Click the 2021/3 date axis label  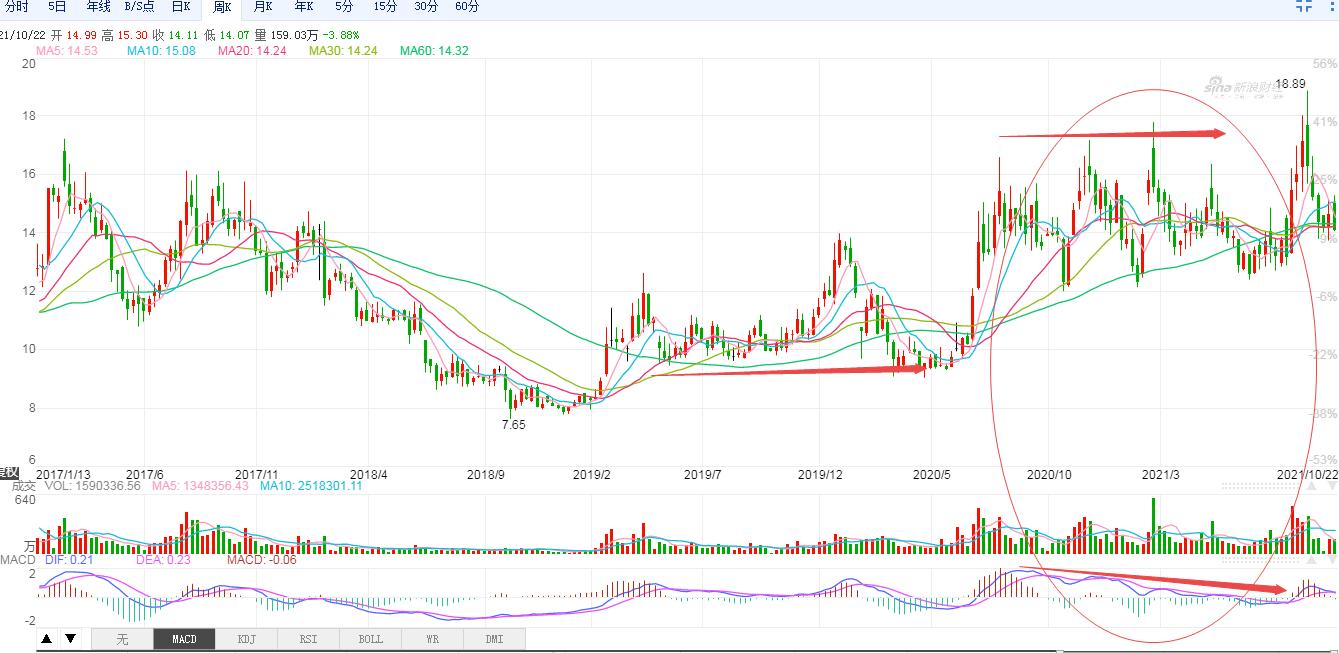coord(1161,474)
